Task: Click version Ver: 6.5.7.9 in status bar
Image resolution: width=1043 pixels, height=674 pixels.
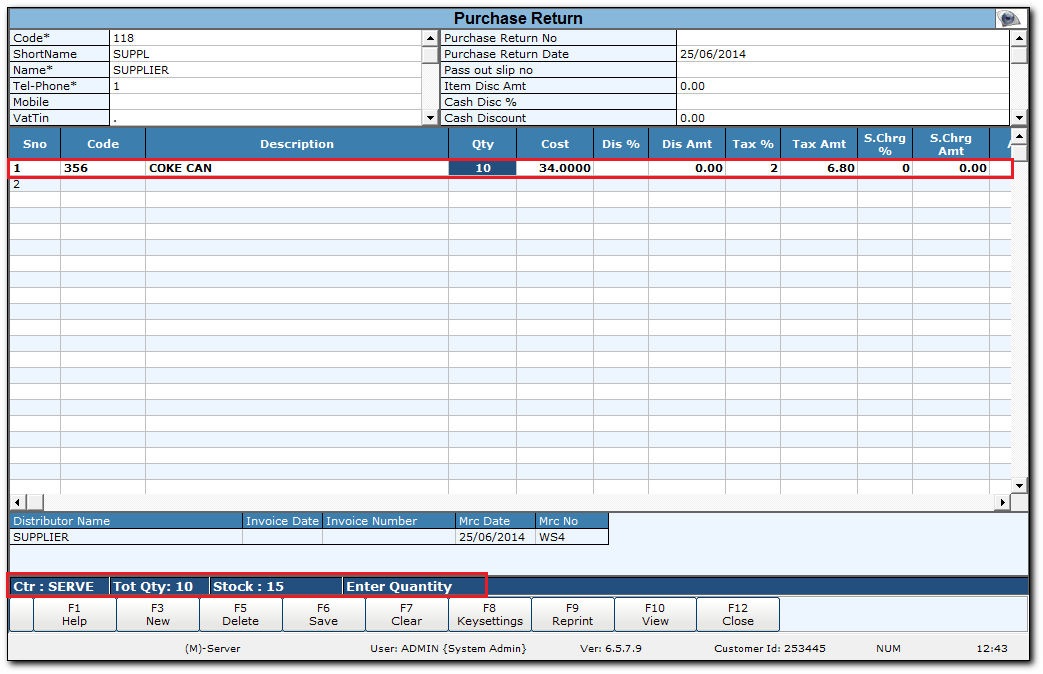Action: point(611,649)
